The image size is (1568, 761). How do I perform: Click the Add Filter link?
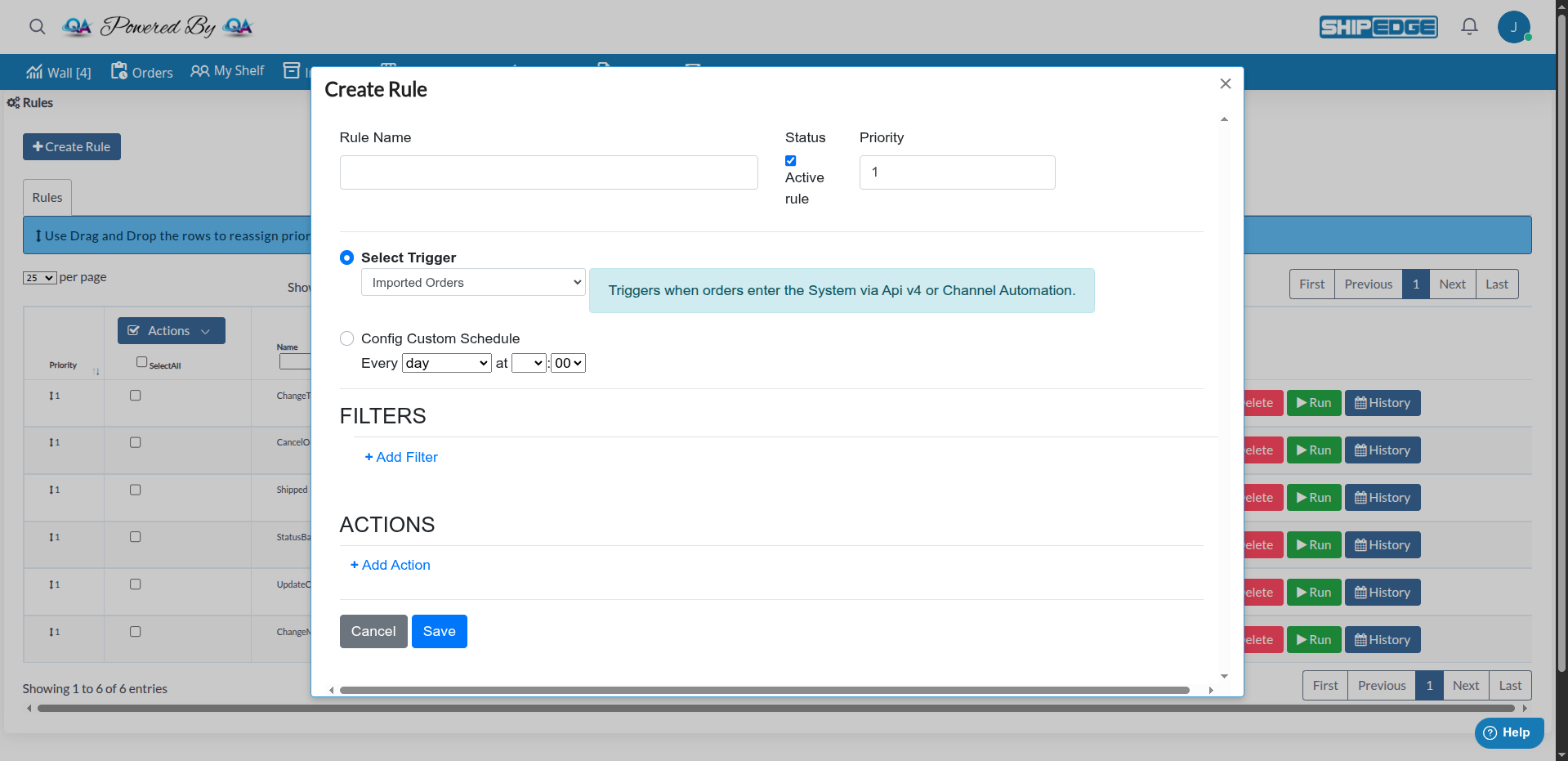pos(401,457)
